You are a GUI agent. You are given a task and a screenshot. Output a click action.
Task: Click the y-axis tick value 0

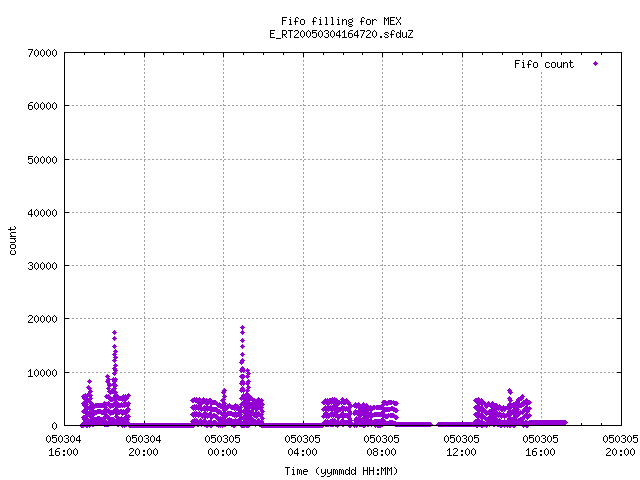pos(54,426)
